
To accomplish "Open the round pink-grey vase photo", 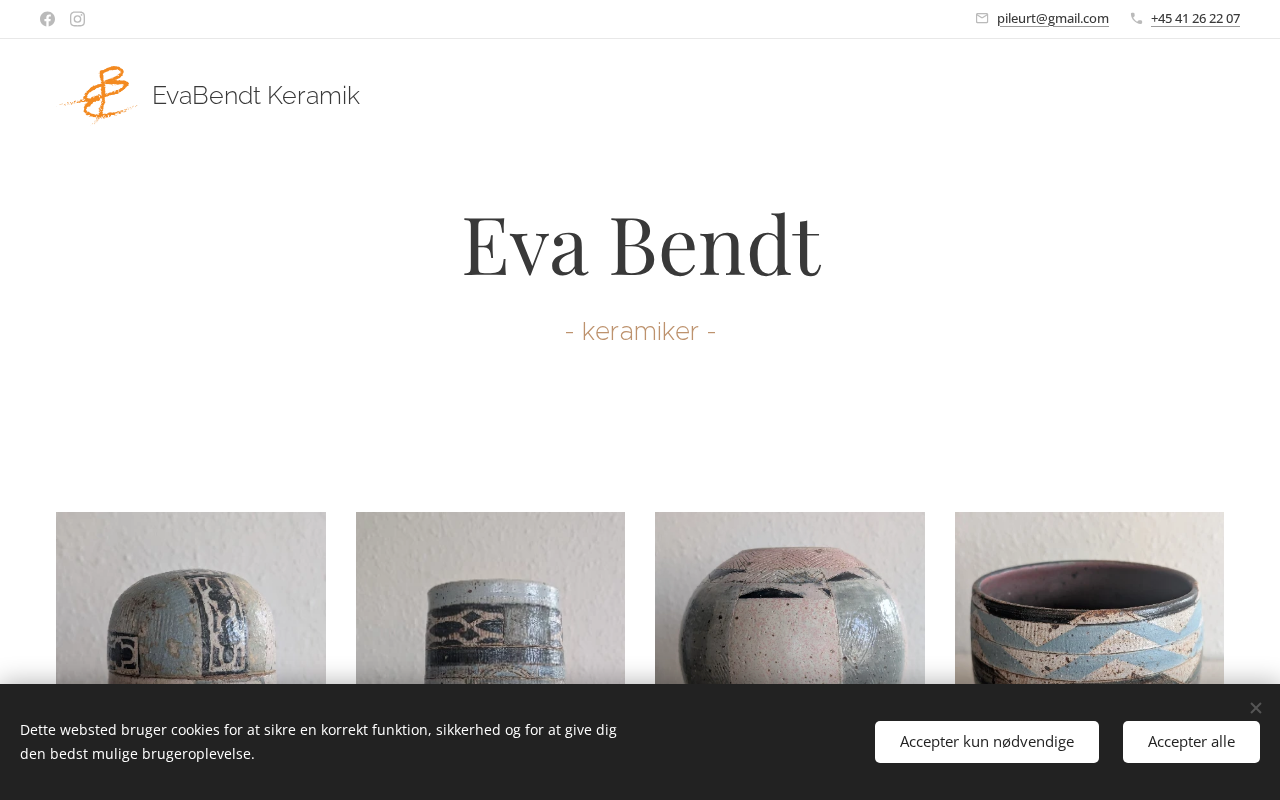I will coord(790,598).
